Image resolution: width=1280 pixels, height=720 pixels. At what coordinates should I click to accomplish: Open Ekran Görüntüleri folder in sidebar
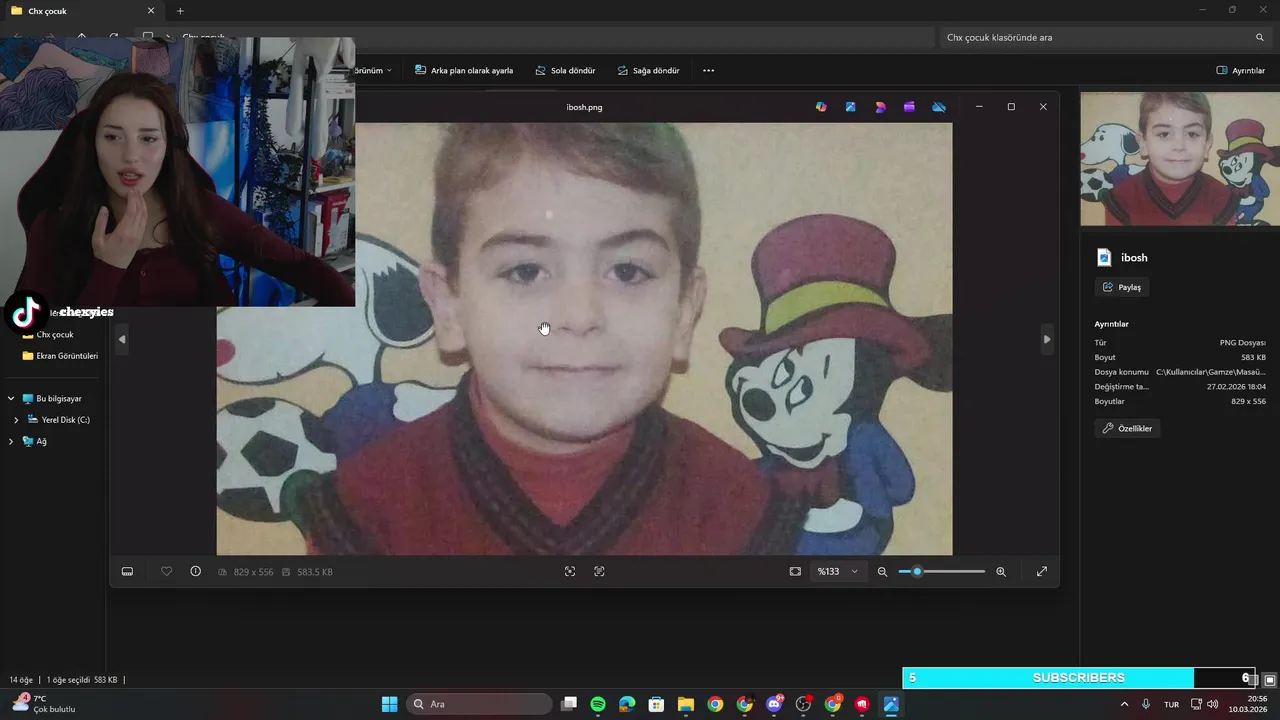[x=60, y=356]
